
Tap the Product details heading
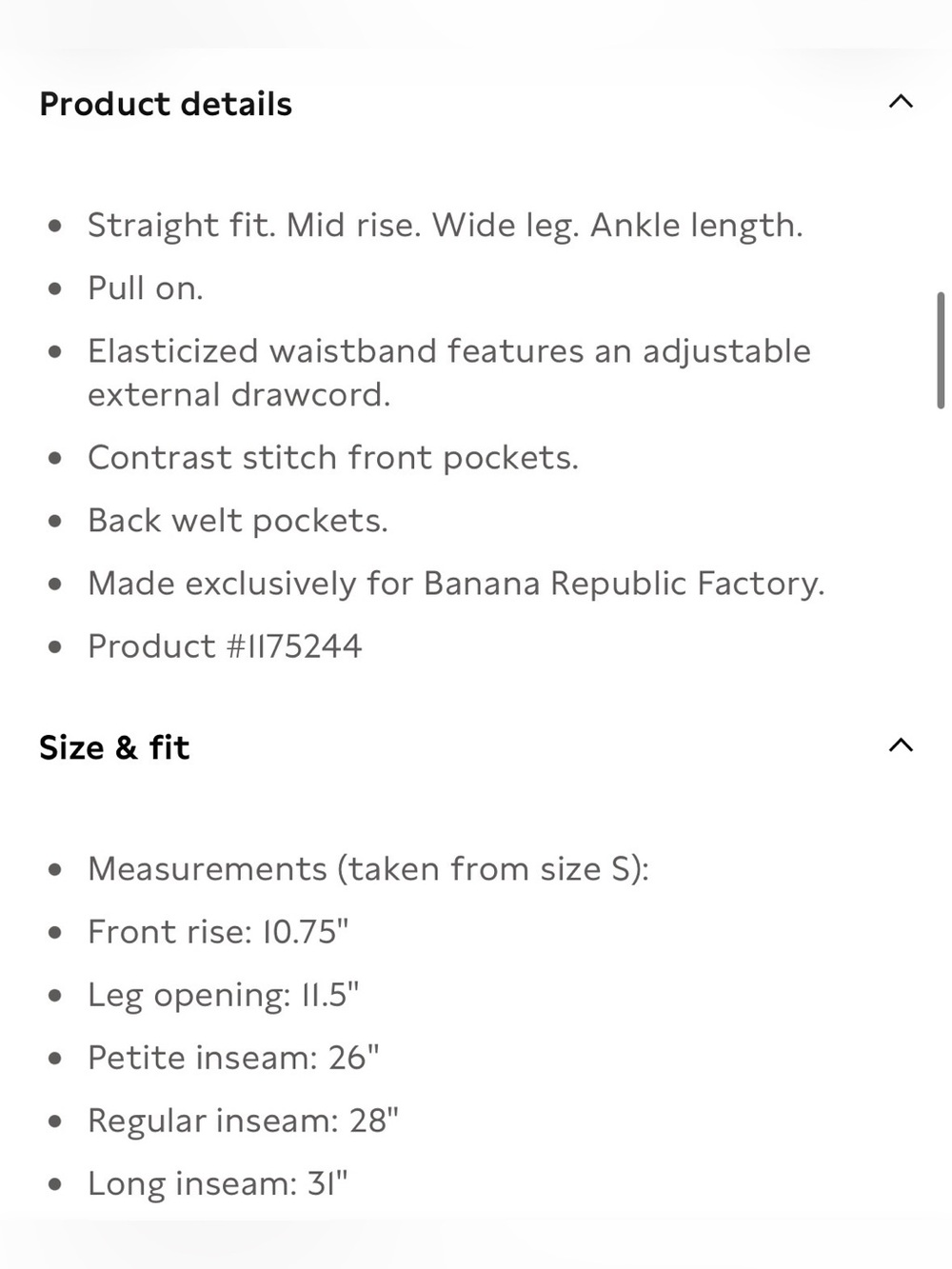point(166,104)
